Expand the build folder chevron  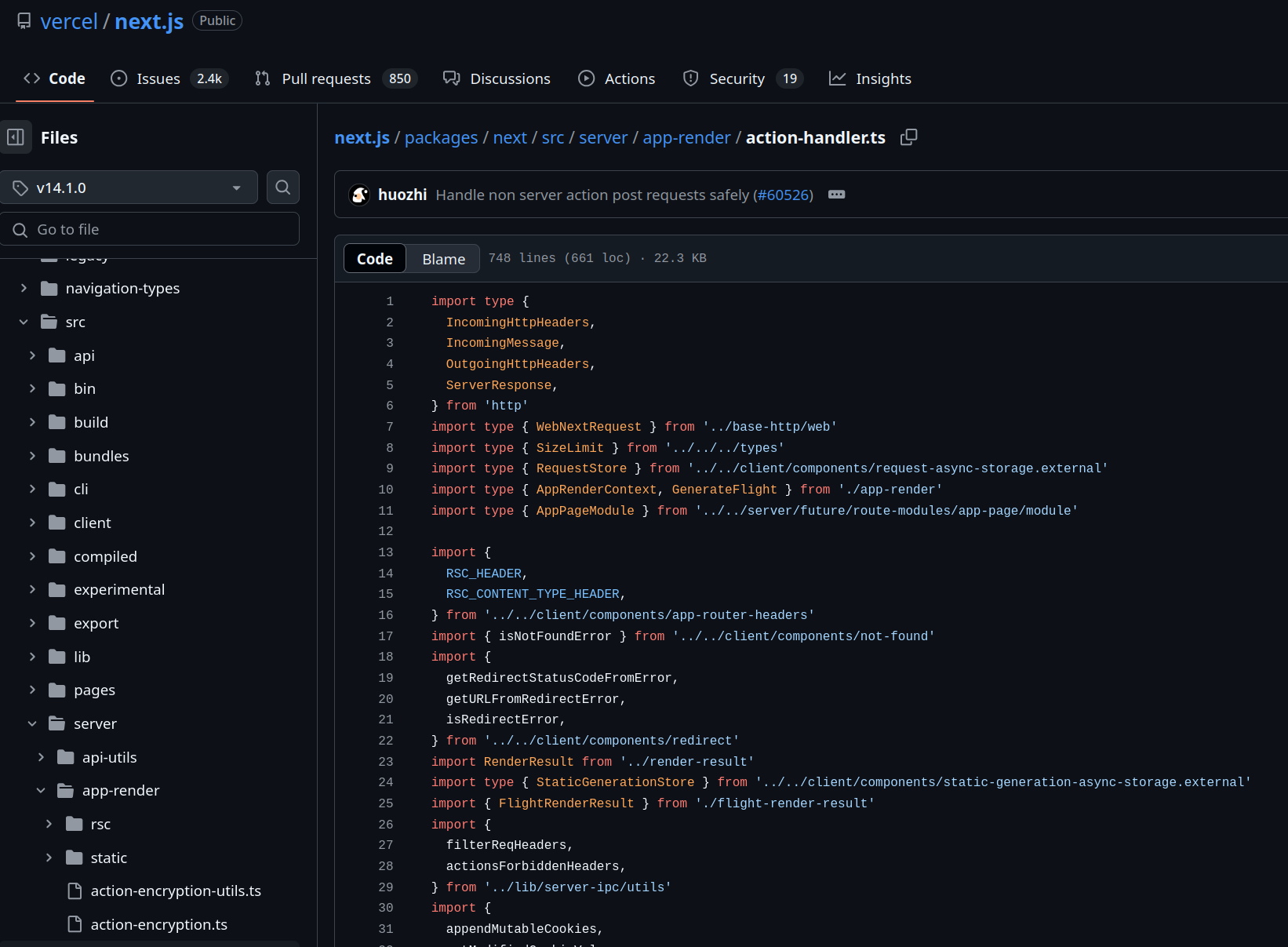(32, 422)
